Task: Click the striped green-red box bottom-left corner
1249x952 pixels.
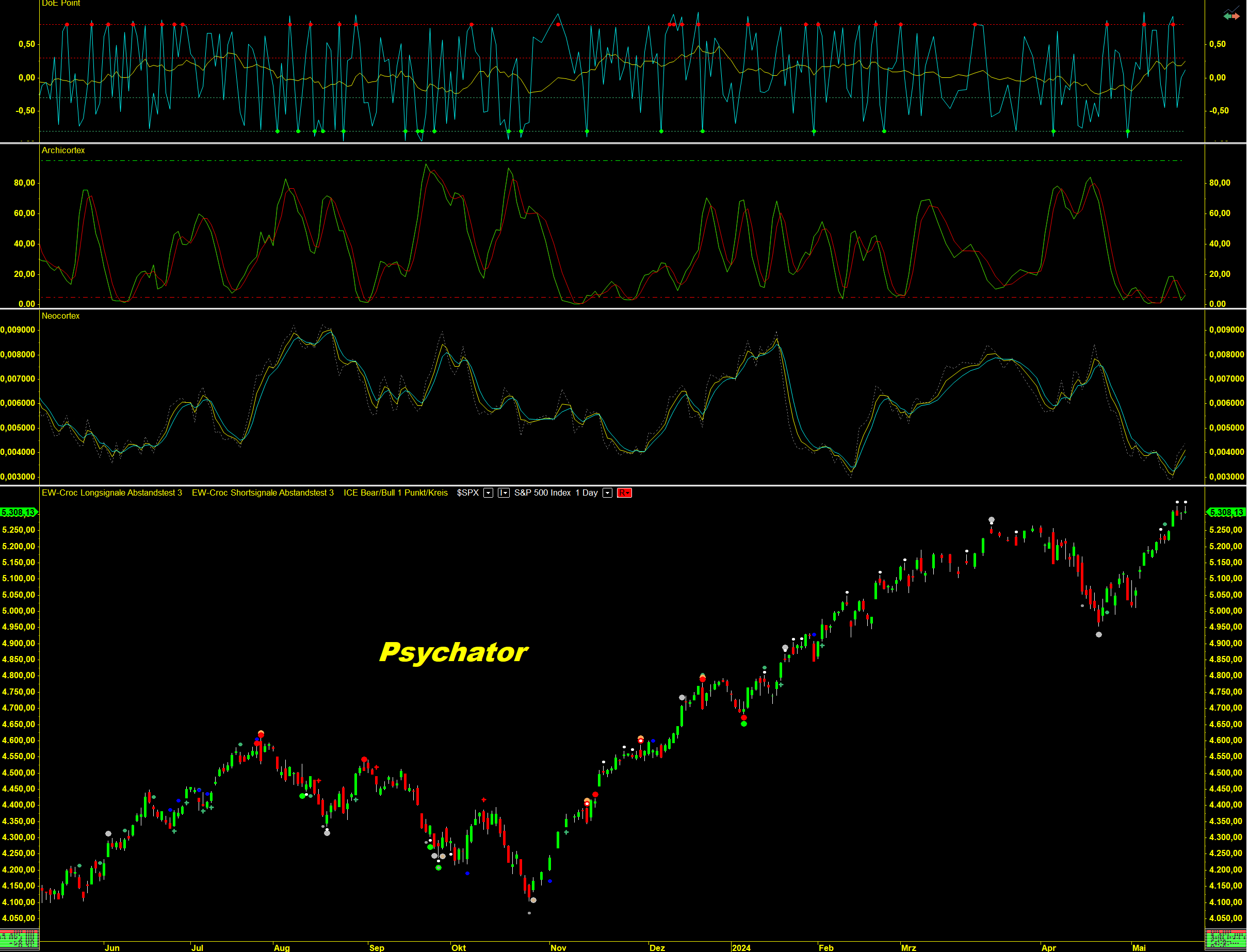Action: tap(19, 940)
